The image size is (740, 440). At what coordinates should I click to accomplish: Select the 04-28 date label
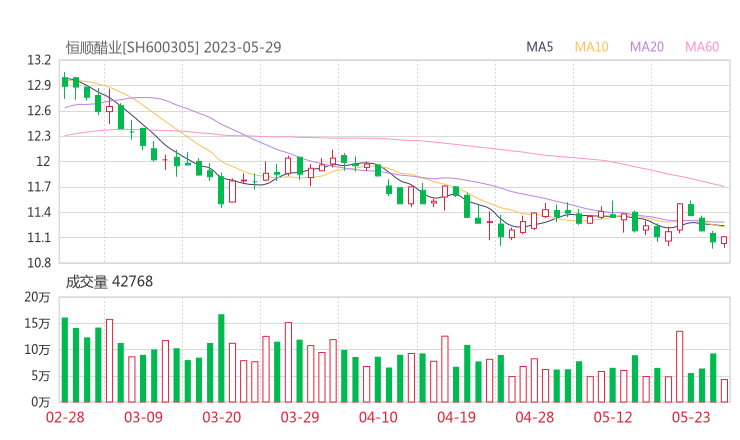[x=535, y=417]
